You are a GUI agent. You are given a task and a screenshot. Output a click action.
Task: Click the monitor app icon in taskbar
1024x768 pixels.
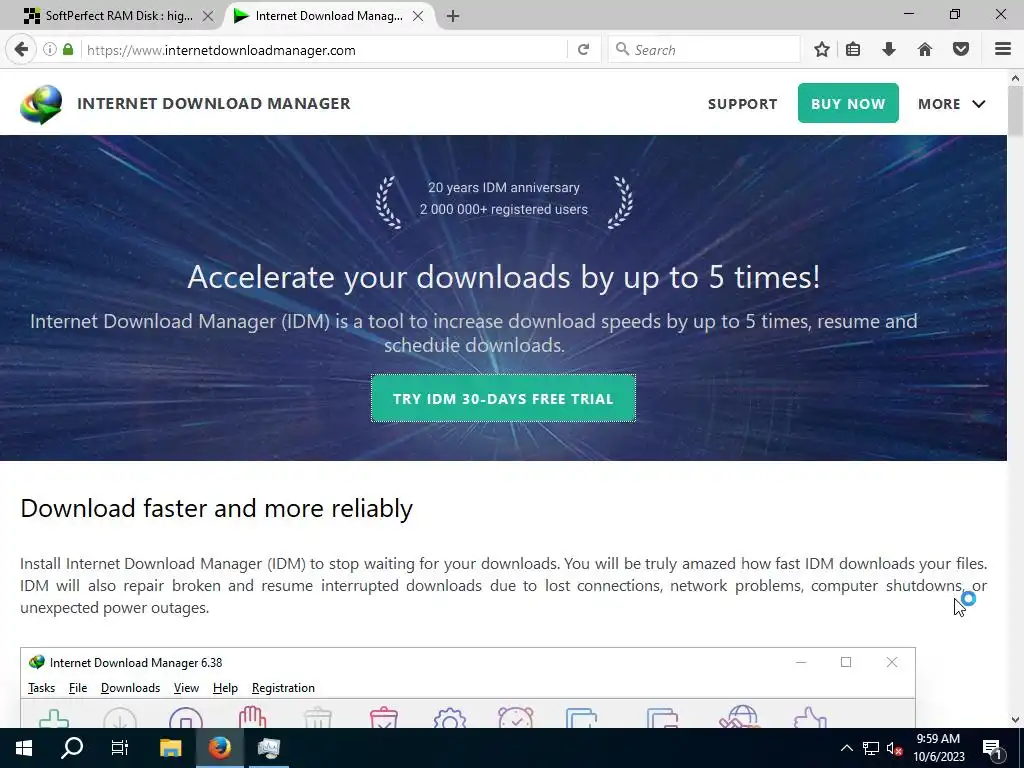tap(268, 748)
